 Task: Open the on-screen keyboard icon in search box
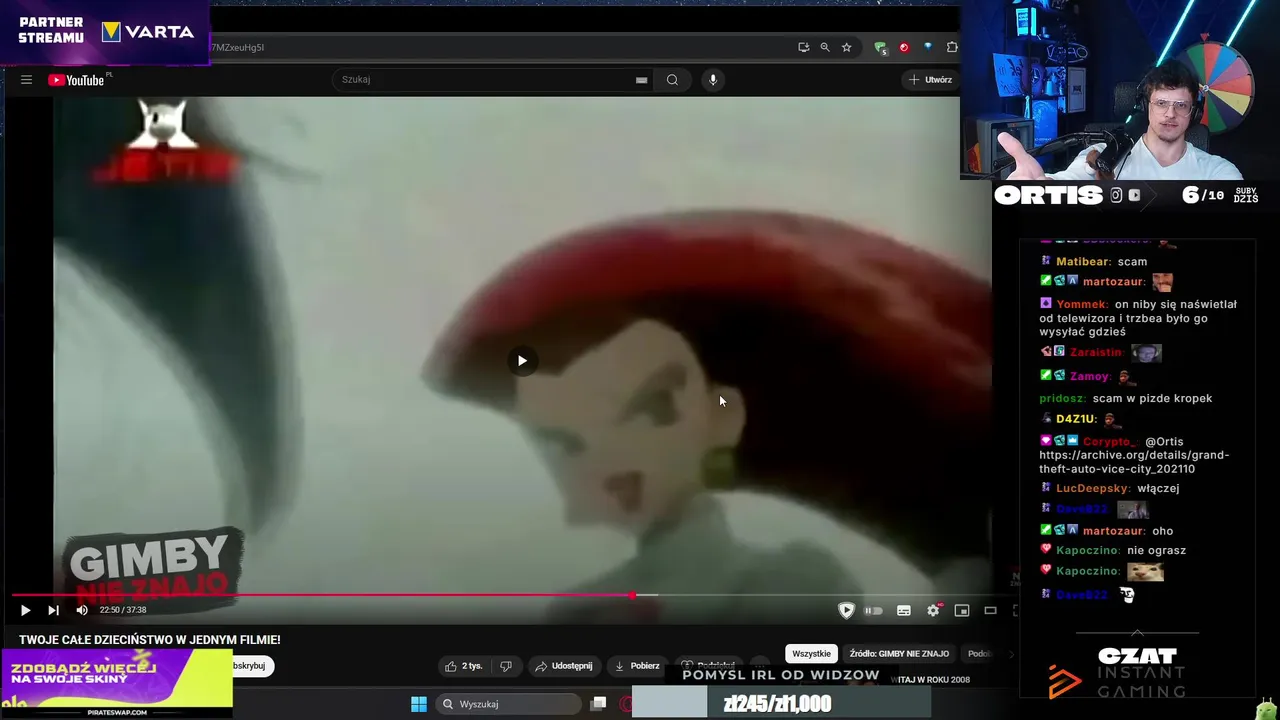coord(641,80)
